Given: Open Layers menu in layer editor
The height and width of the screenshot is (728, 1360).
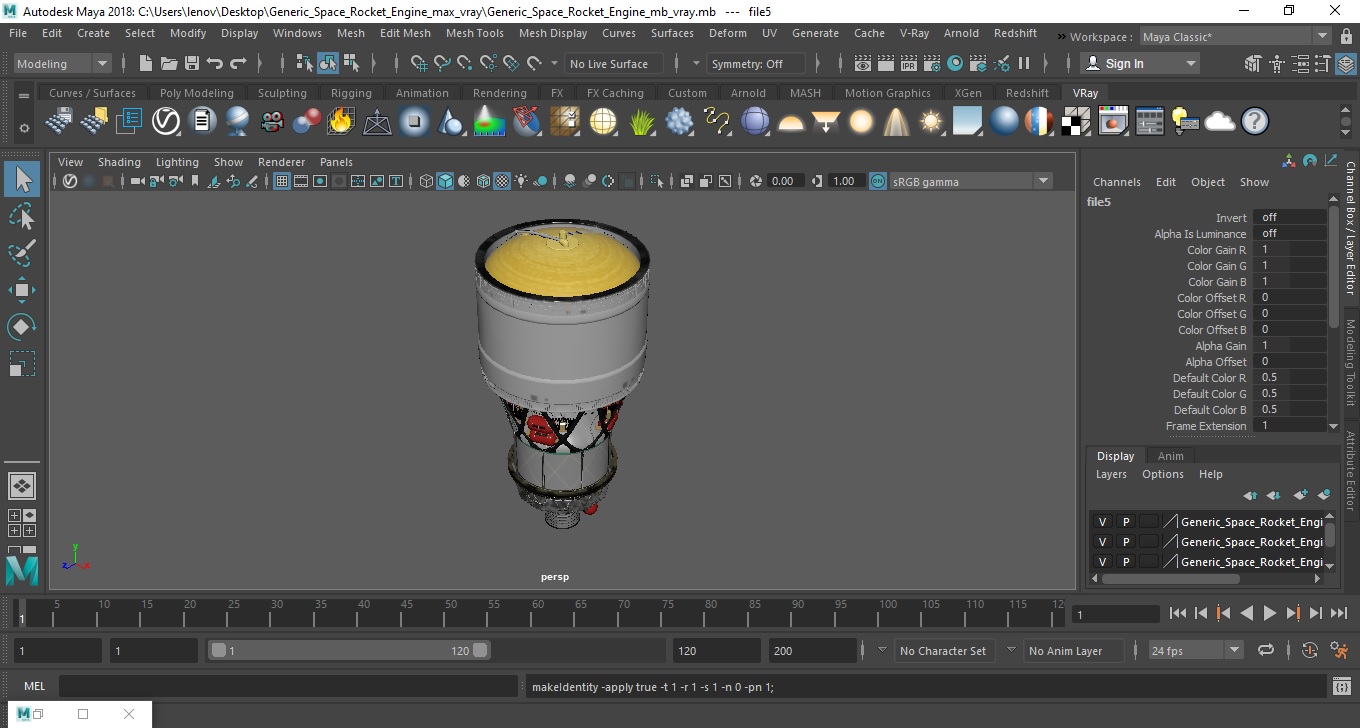Looking at the screenshot, I should coord(1111,474).
